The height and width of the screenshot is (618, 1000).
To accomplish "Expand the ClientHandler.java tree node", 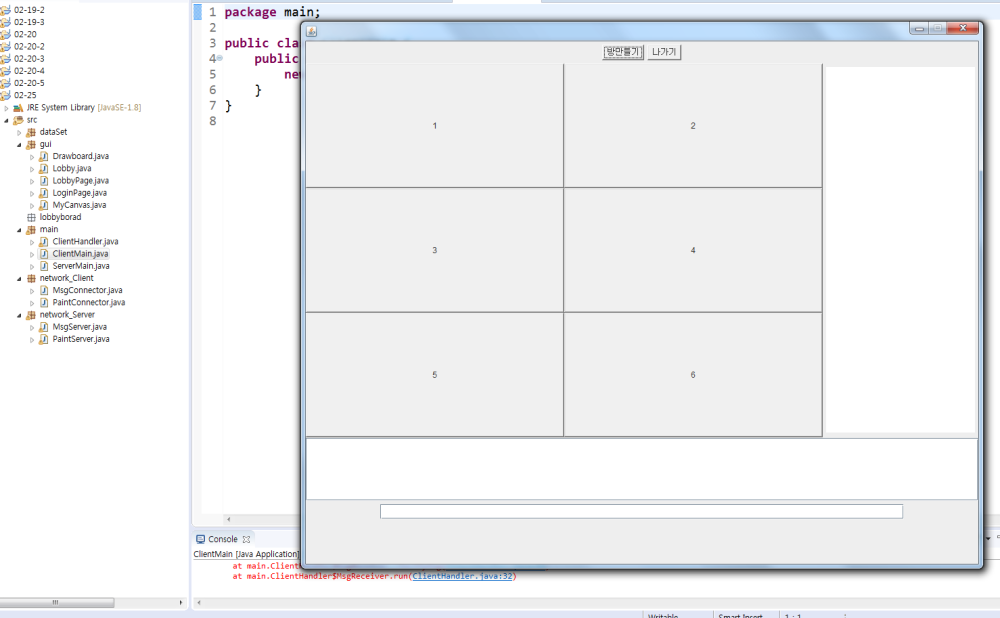I will coord(32,241).
